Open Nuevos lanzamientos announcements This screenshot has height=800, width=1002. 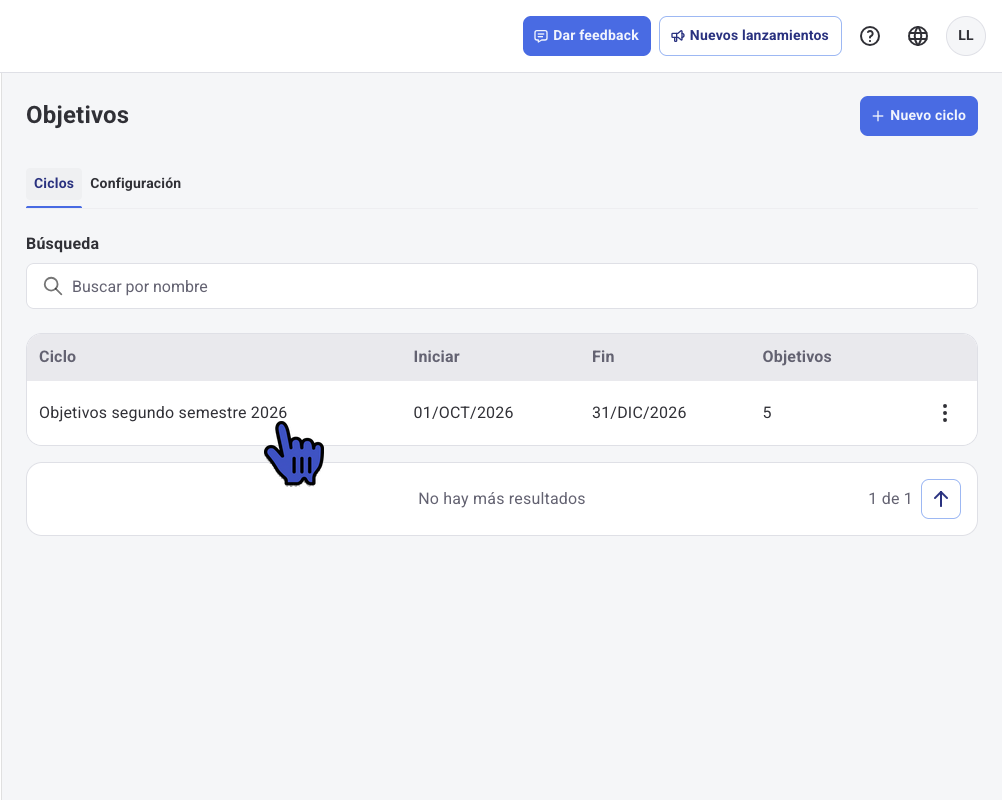tap(750, 36)
